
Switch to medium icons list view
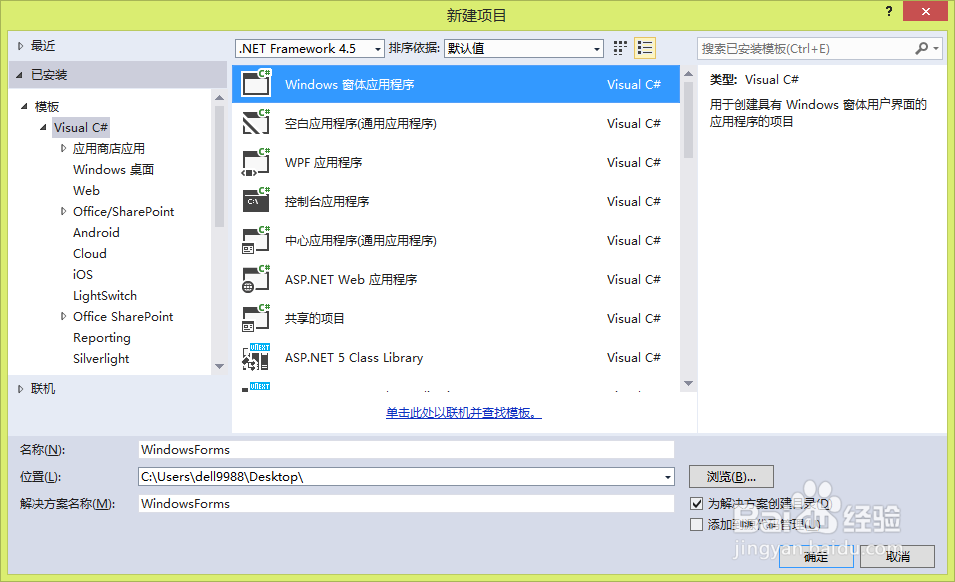click(644, 48)
